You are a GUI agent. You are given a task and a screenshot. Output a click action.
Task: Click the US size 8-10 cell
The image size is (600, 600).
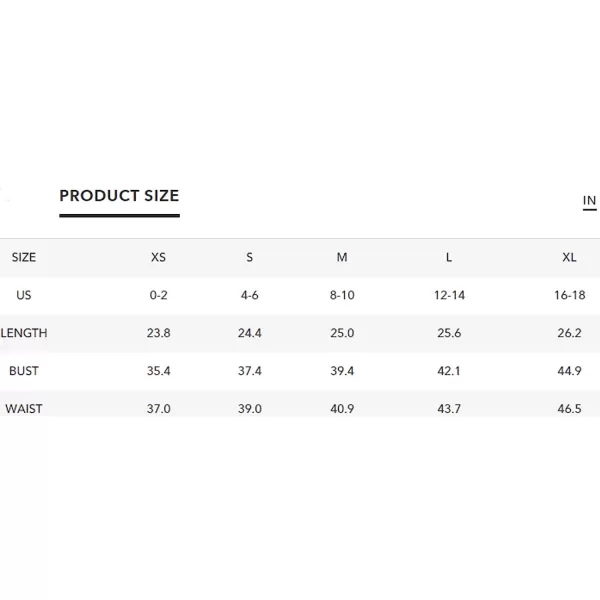[x=342, y=295]
